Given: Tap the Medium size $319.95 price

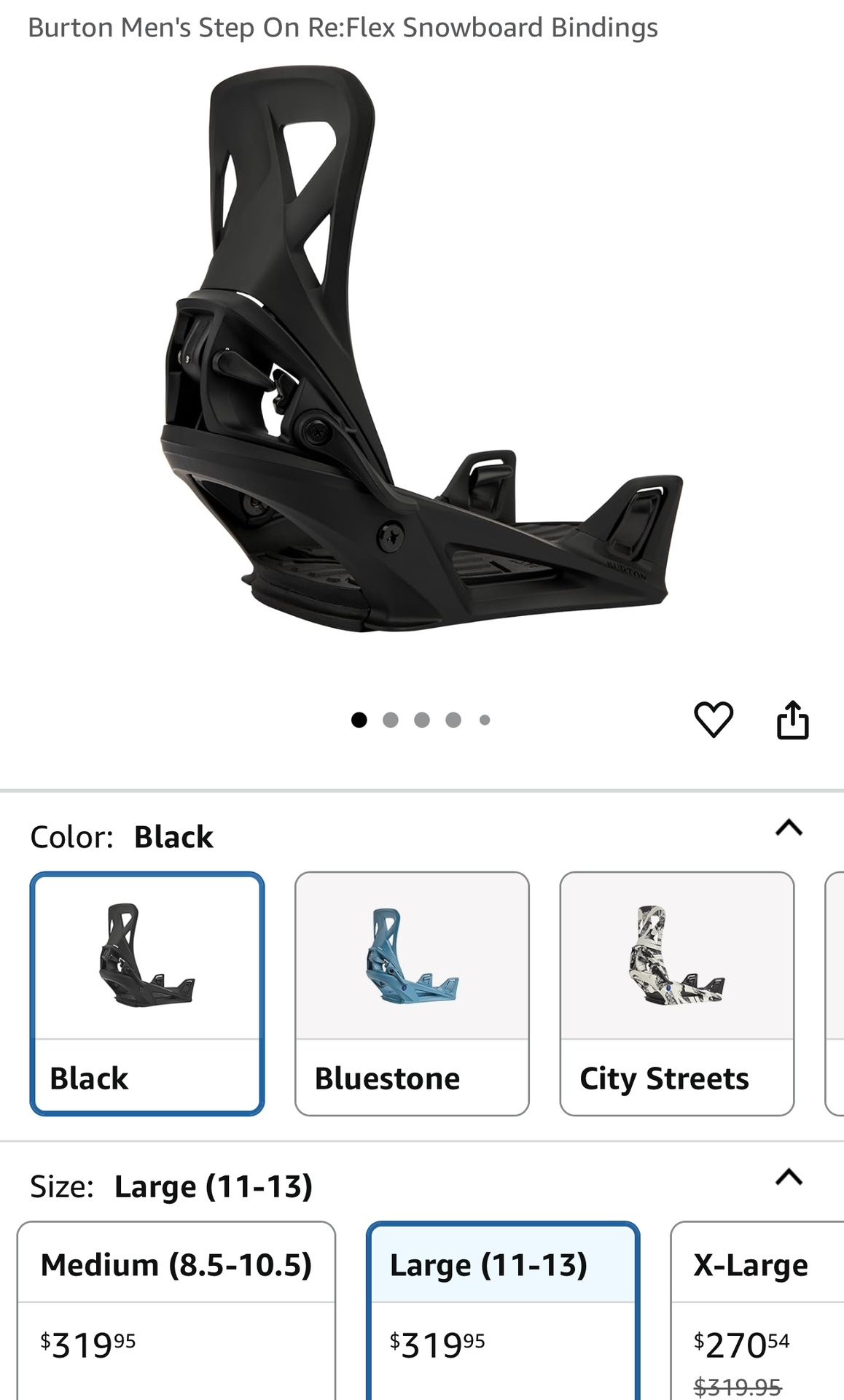Looking at the screenshot, I should (x=88, y=1345).
